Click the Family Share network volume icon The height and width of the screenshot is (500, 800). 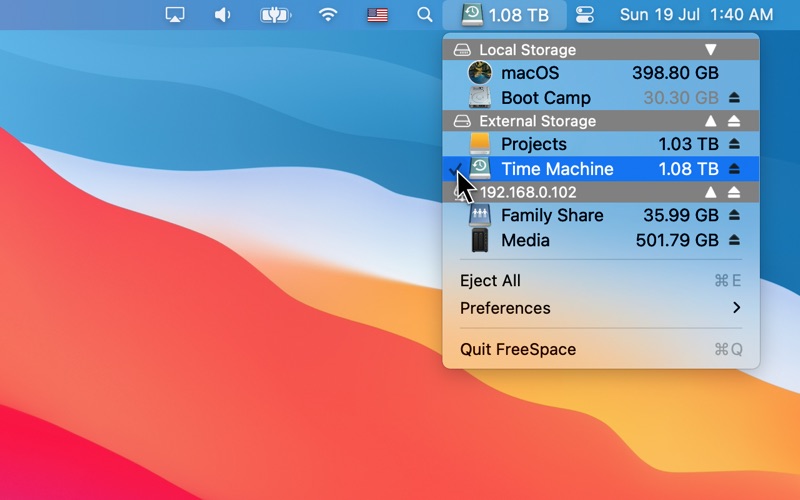[480, 215]
